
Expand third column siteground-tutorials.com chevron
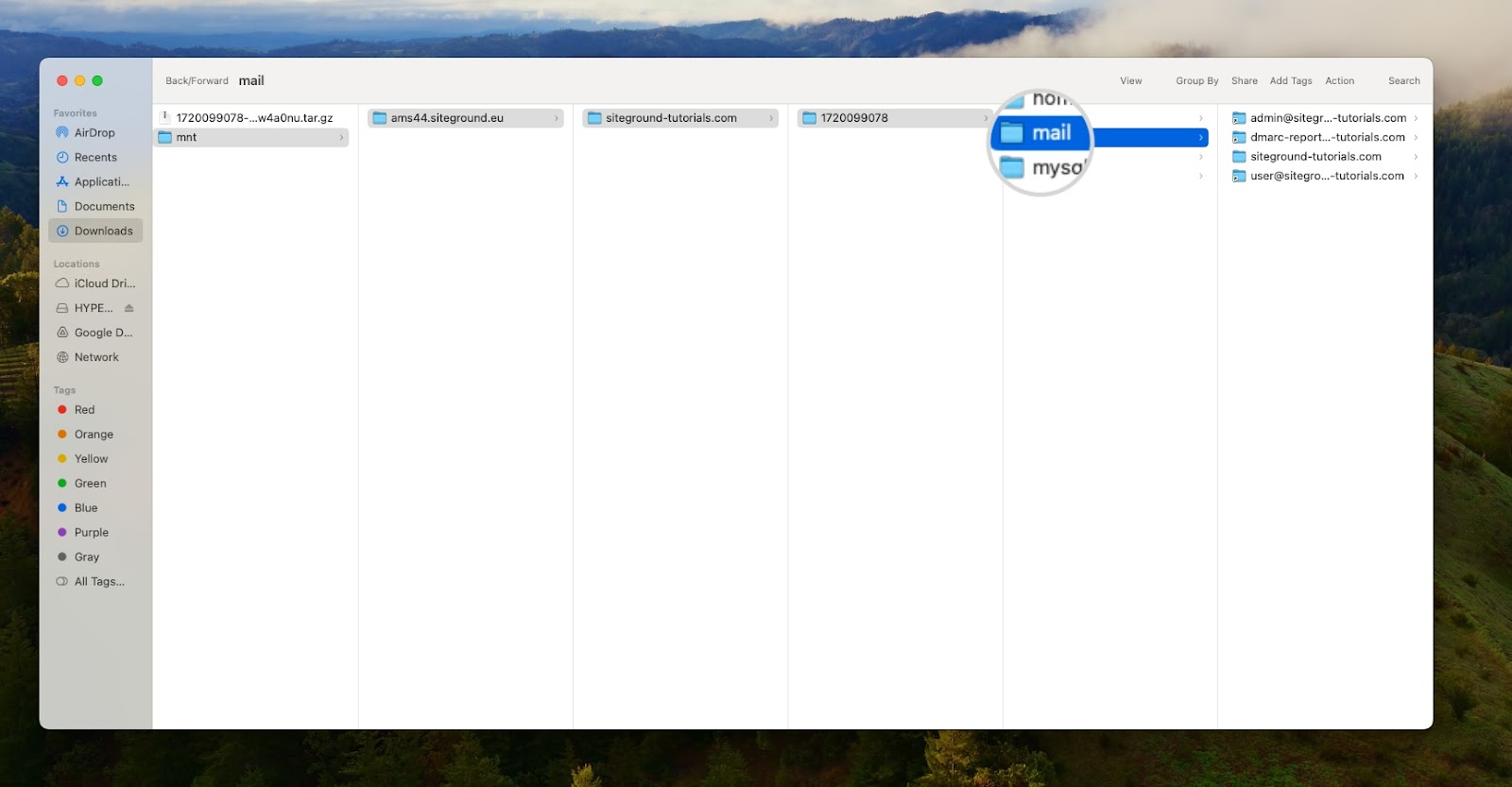tap(771, 118)
